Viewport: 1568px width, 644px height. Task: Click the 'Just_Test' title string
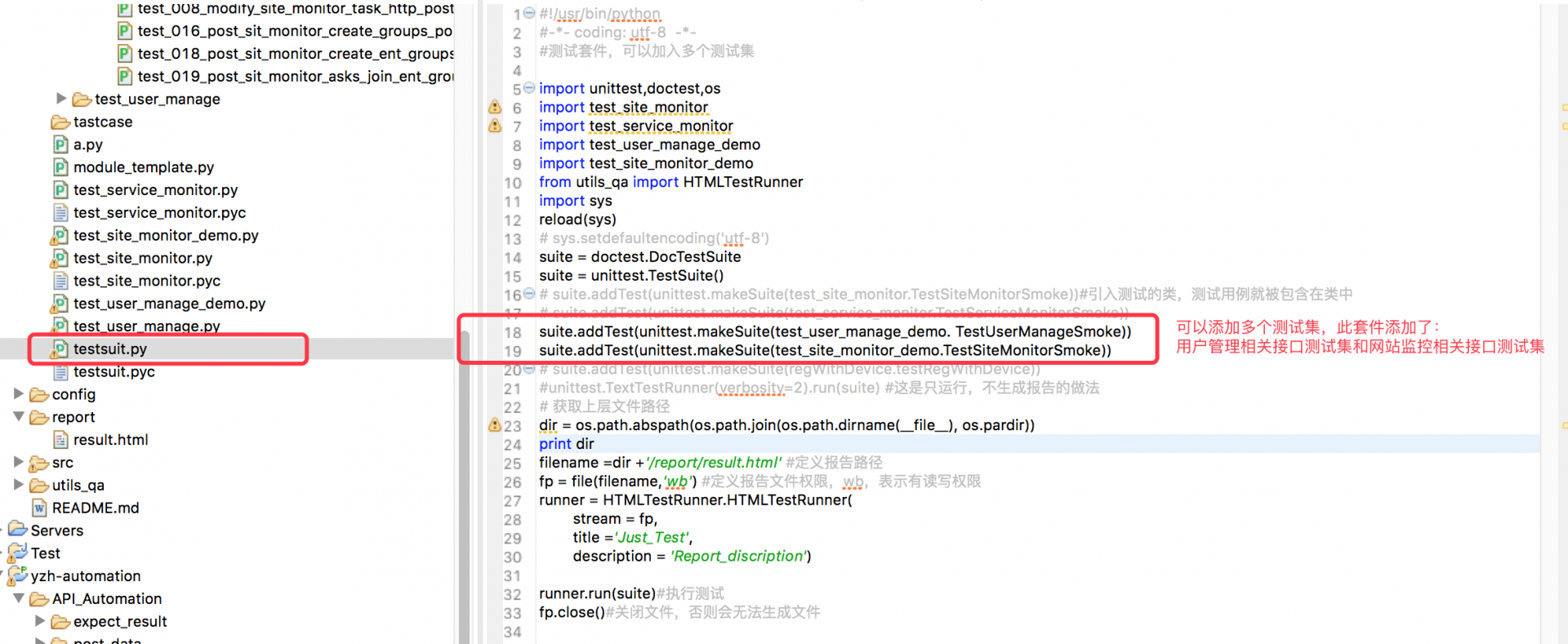tap(653, 538)
